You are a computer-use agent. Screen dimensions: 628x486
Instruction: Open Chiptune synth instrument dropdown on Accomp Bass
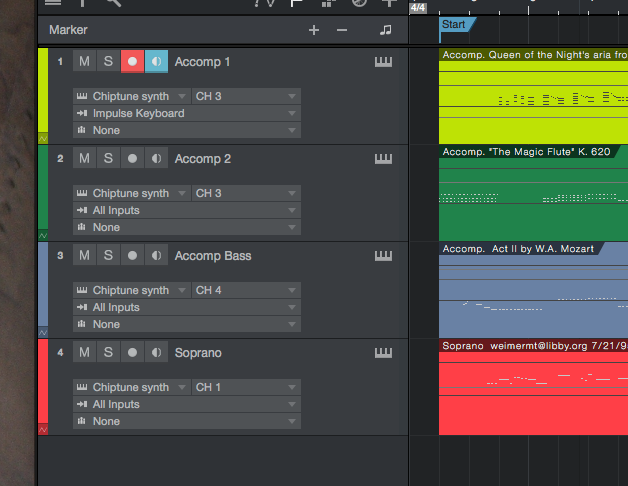(x=132, y=290)
